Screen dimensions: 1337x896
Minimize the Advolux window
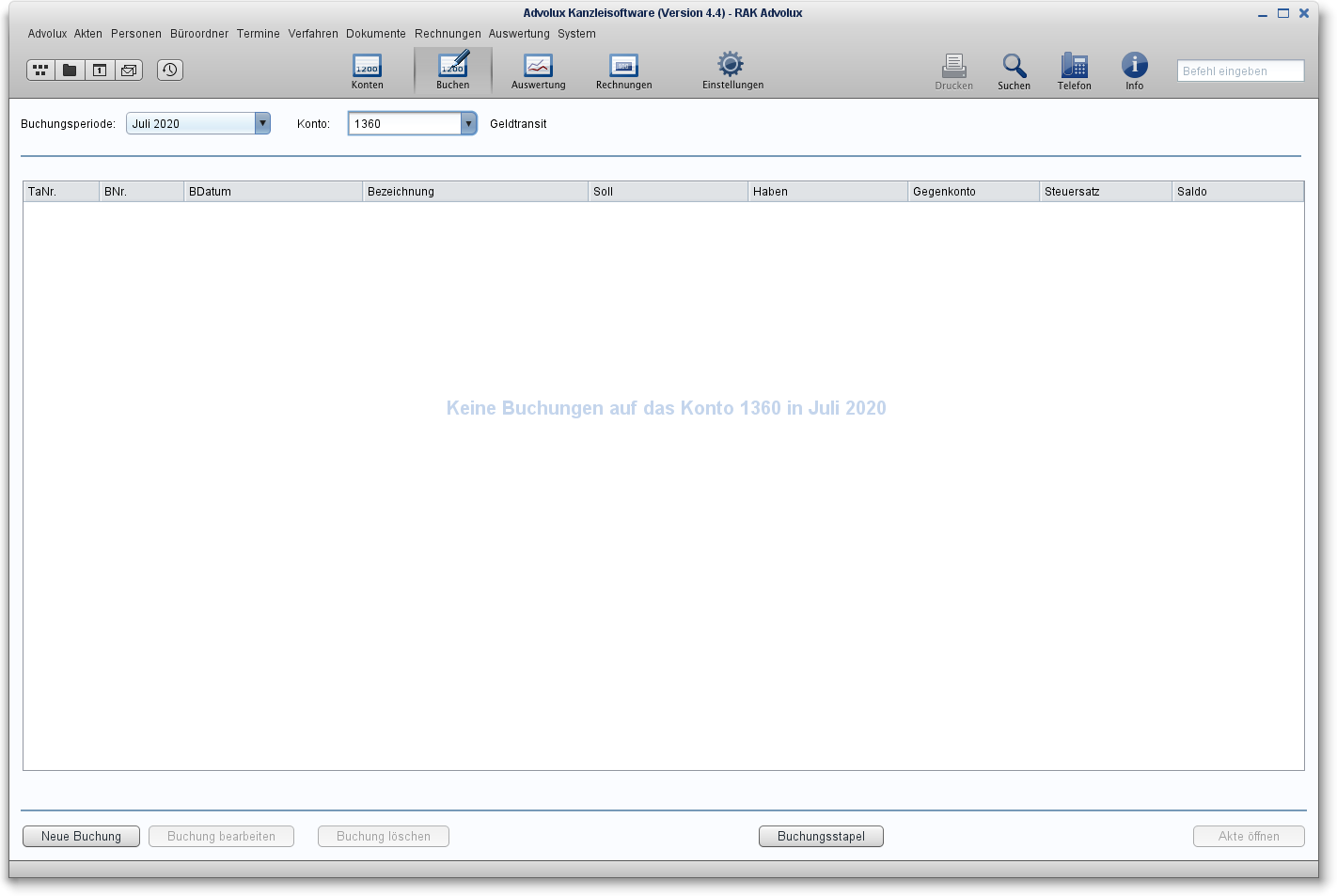(1263, 14)
